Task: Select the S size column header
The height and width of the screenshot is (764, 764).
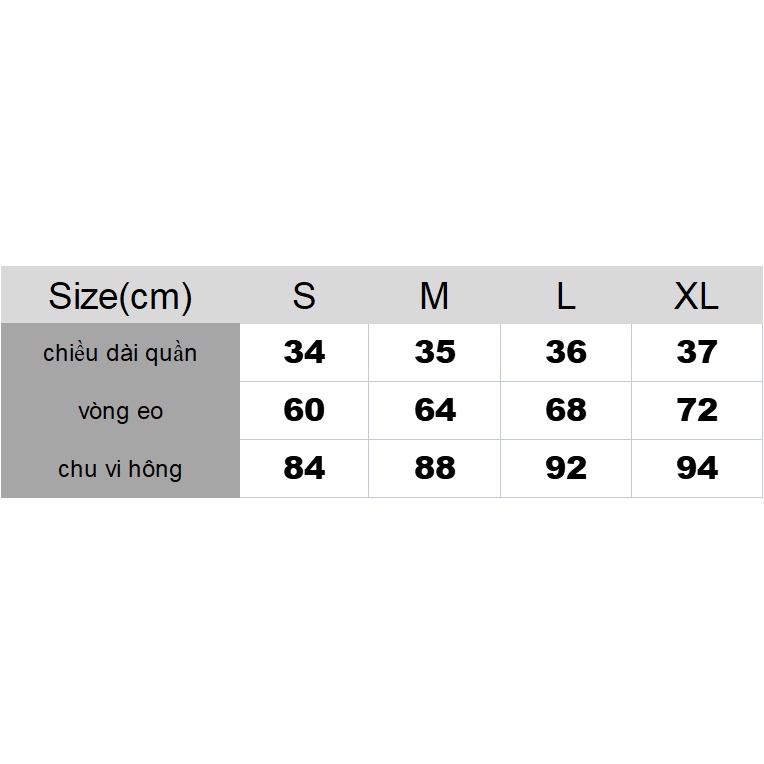Action: [304, 296]
